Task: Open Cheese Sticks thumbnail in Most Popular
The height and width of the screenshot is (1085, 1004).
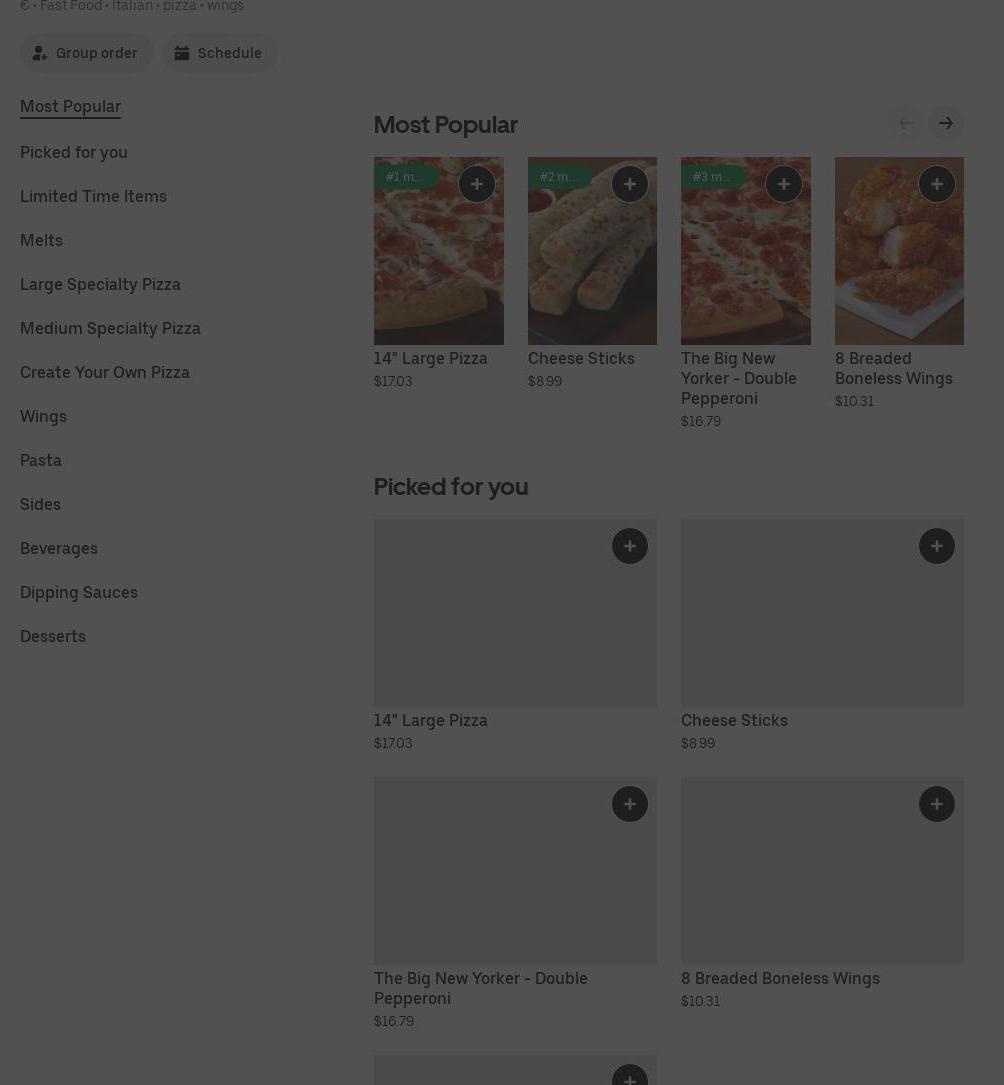Action: (x=592, y=260)
